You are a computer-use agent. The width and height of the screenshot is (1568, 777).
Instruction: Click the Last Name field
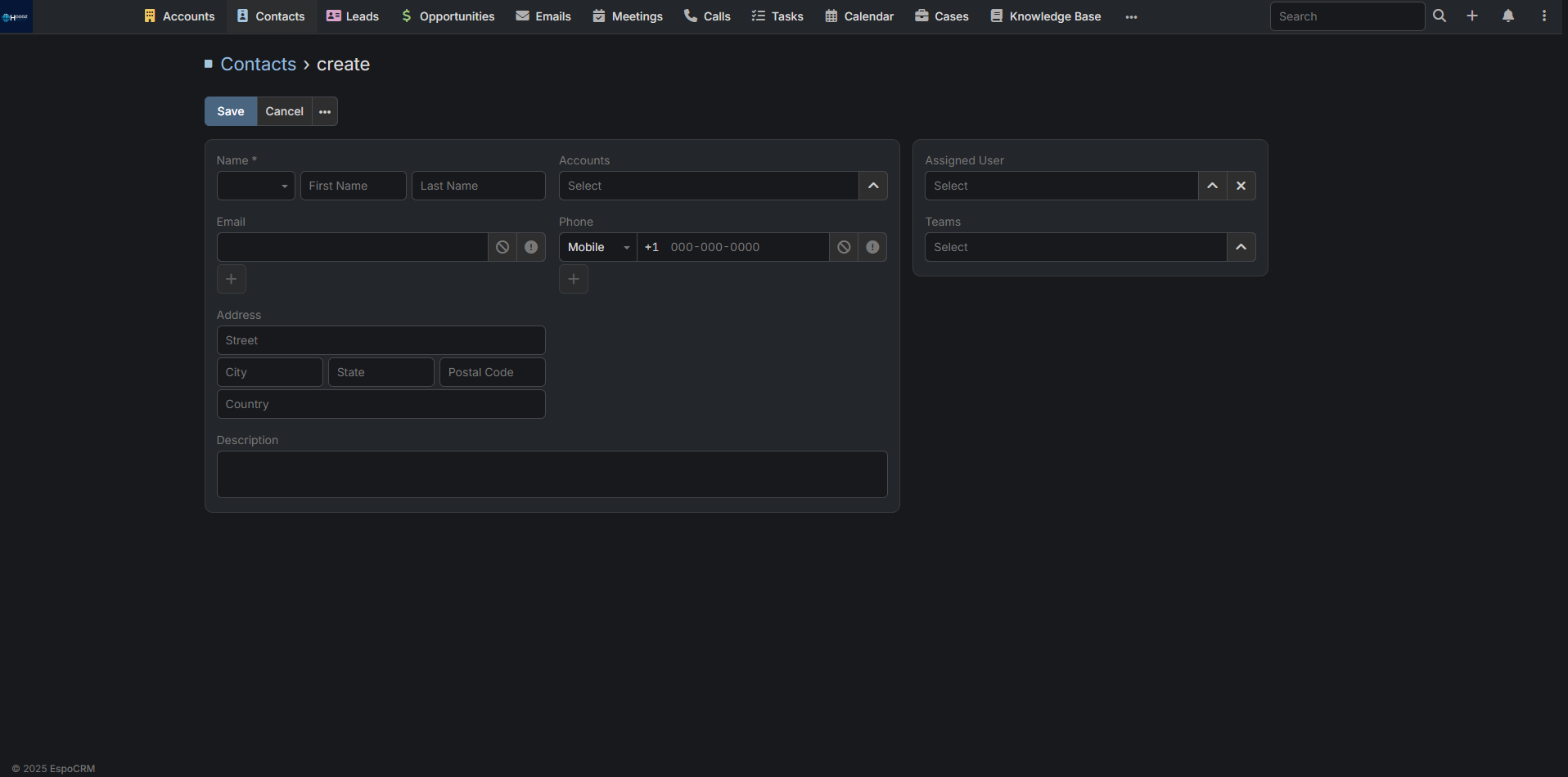tap(479, 186)
